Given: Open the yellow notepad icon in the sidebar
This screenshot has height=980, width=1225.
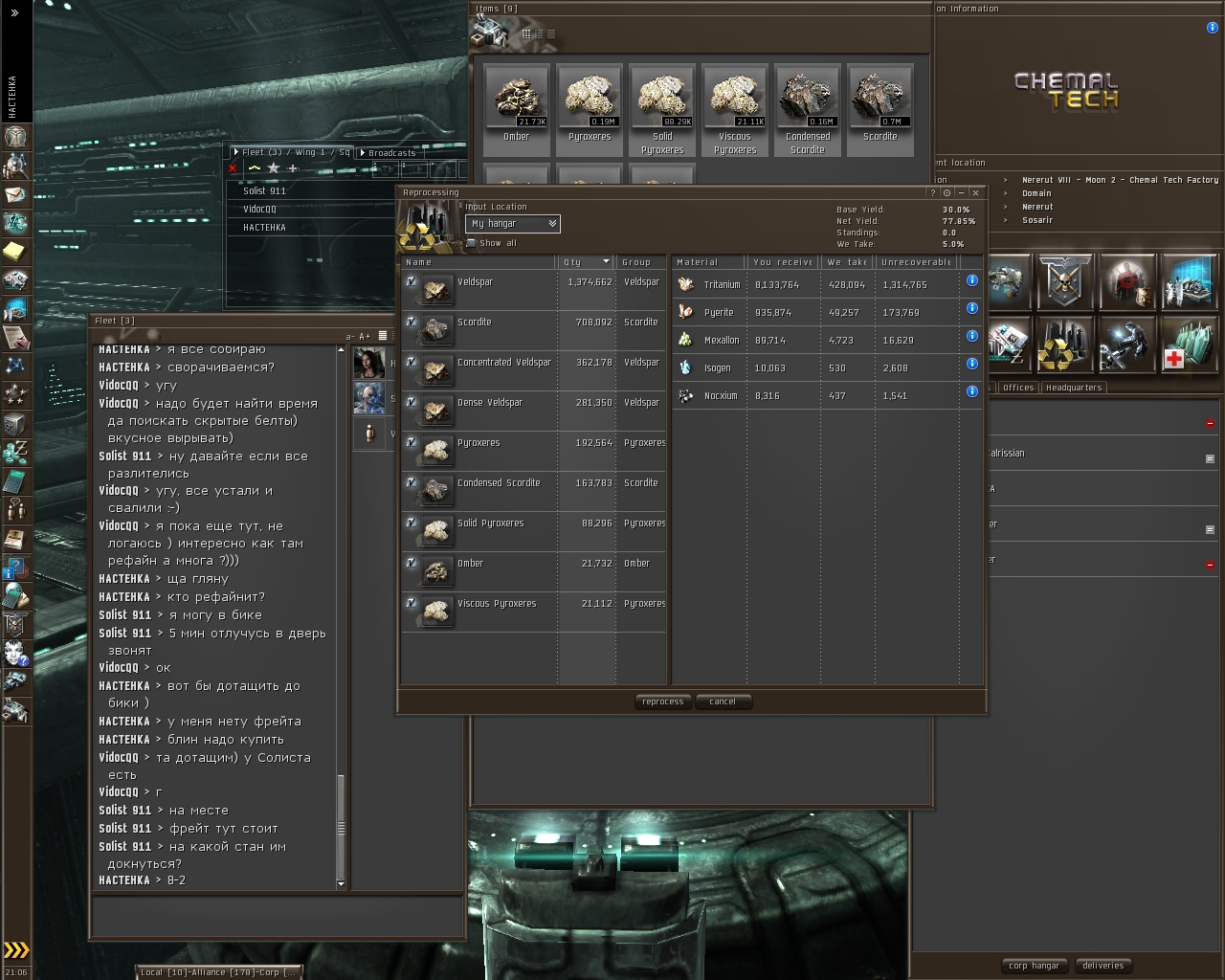Looking at the screenshot, I should point(15,252).
